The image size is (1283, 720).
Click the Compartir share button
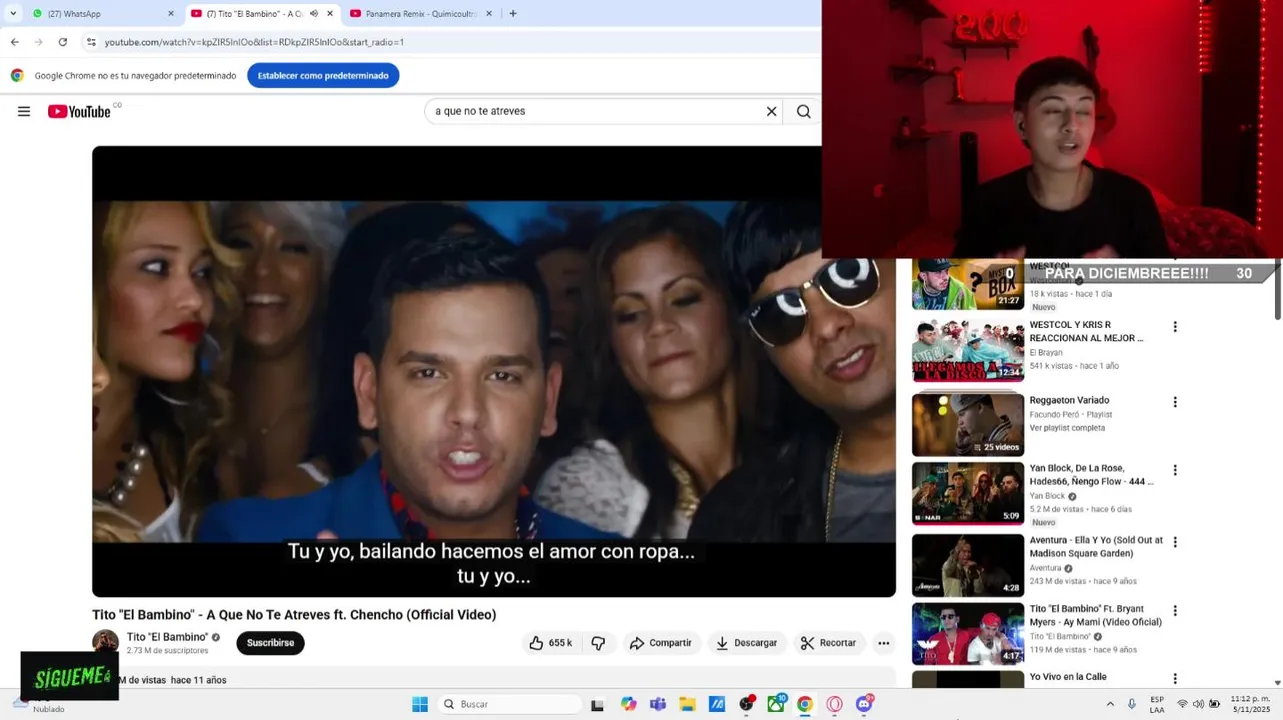(660, 643)
